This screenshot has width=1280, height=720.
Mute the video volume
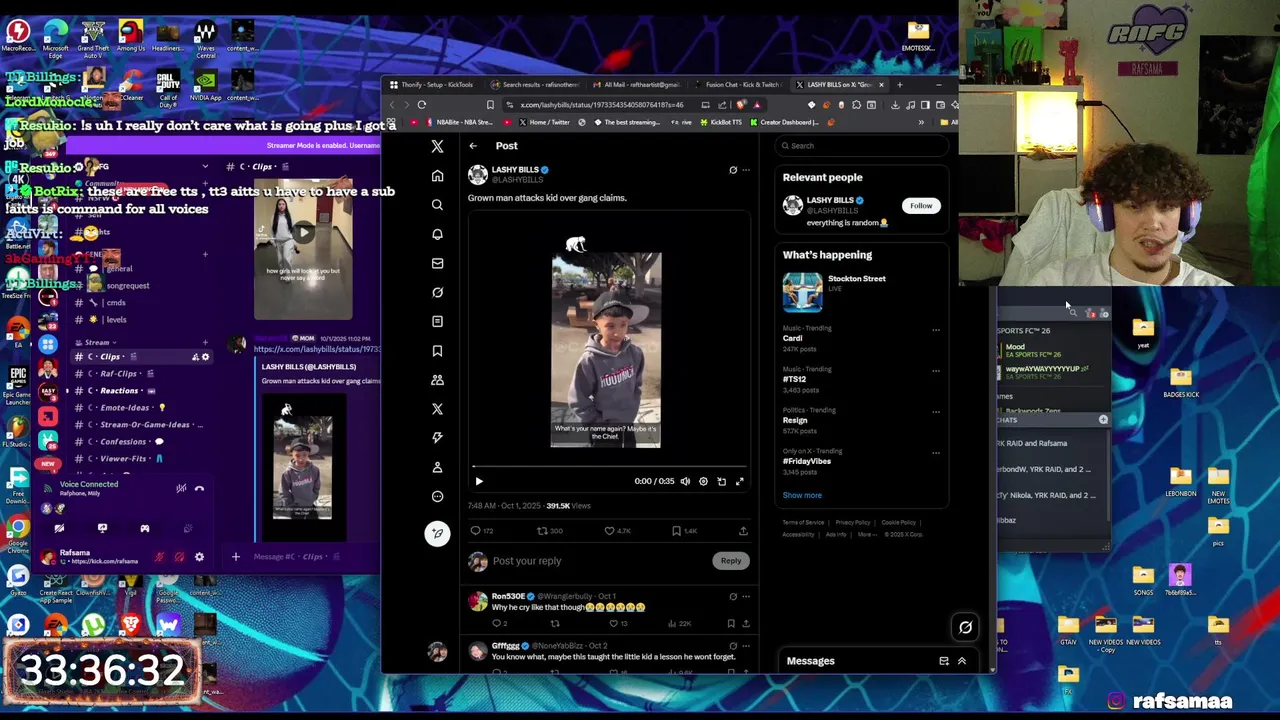[685, 481]
